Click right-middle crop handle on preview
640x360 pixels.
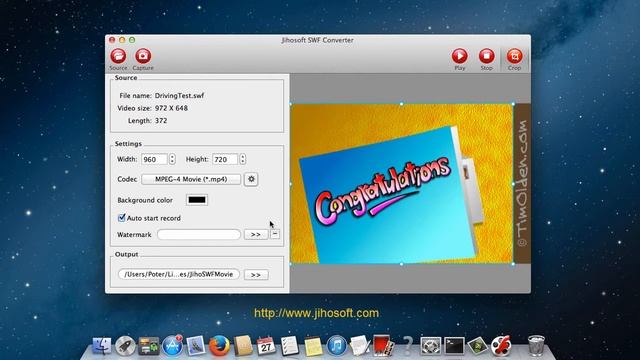[x=513, y=184]
